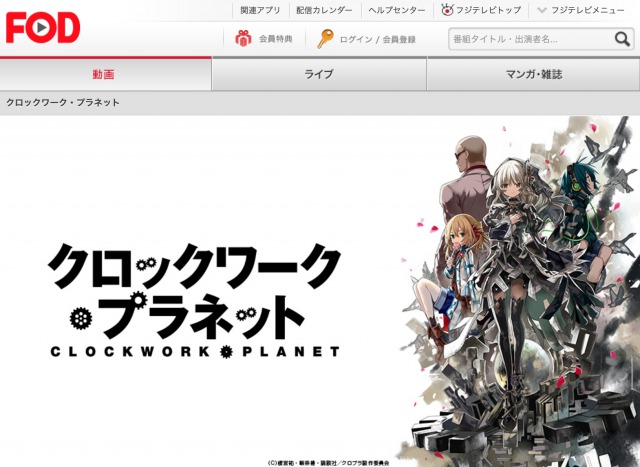640x467 pixels.
Task: Open the 会員特典 page
Action: (276, 39)
